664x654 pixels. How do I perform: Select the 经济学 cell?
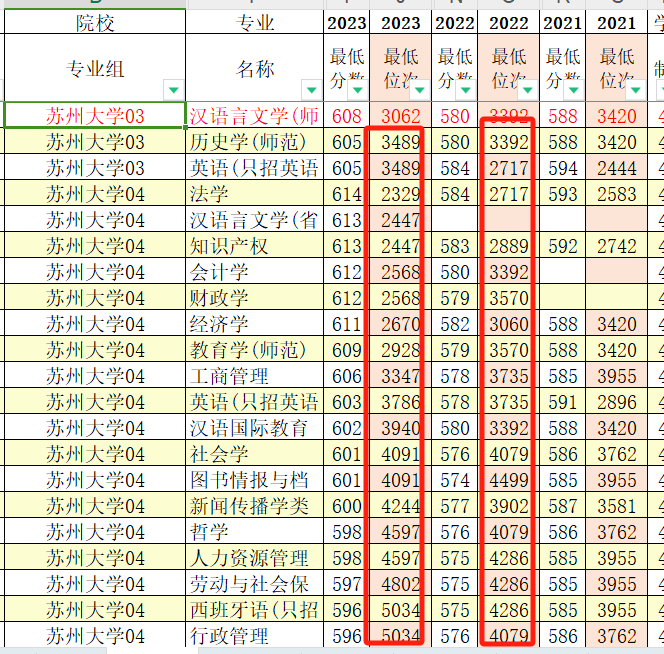click(255, 324)
